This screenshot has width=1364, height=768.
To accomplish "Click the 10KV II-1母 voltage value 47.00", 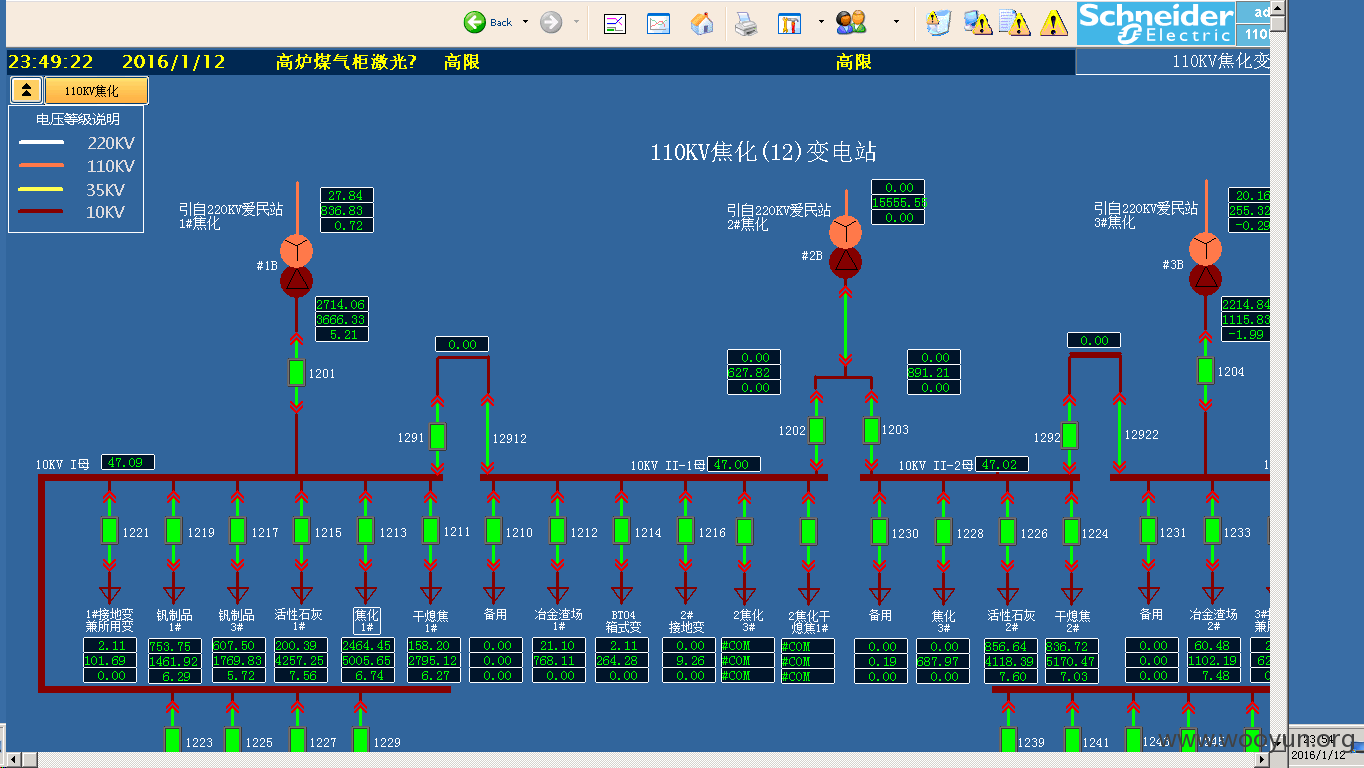I will tap(733, 464).
